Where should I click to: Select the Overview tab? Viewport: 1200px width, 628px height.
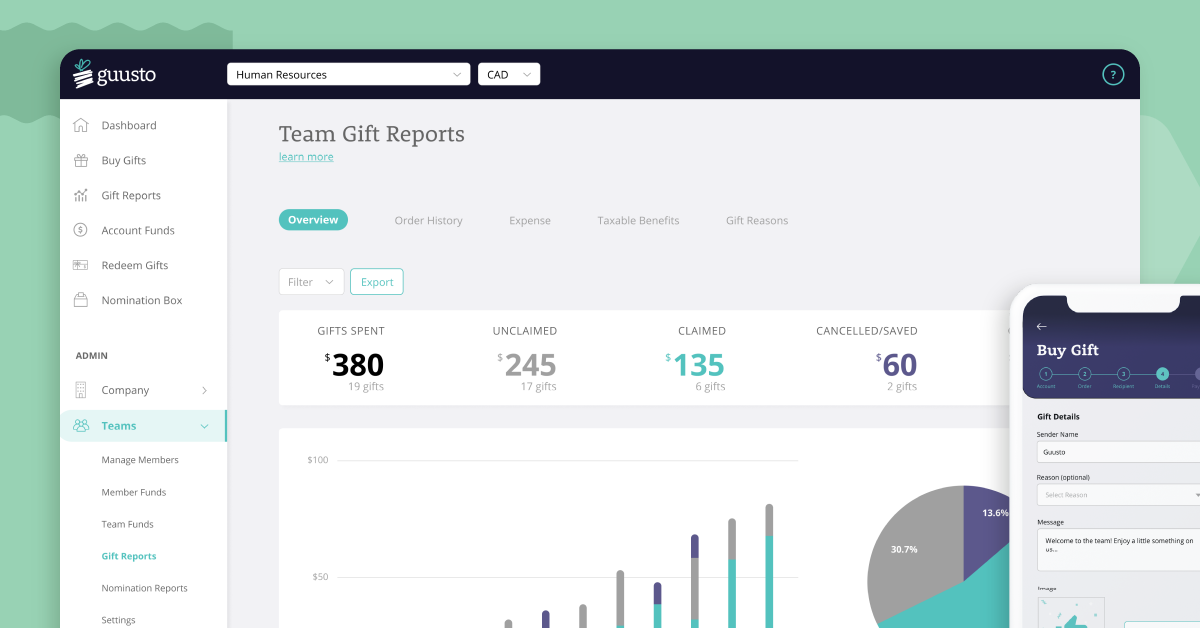point(313,220)
